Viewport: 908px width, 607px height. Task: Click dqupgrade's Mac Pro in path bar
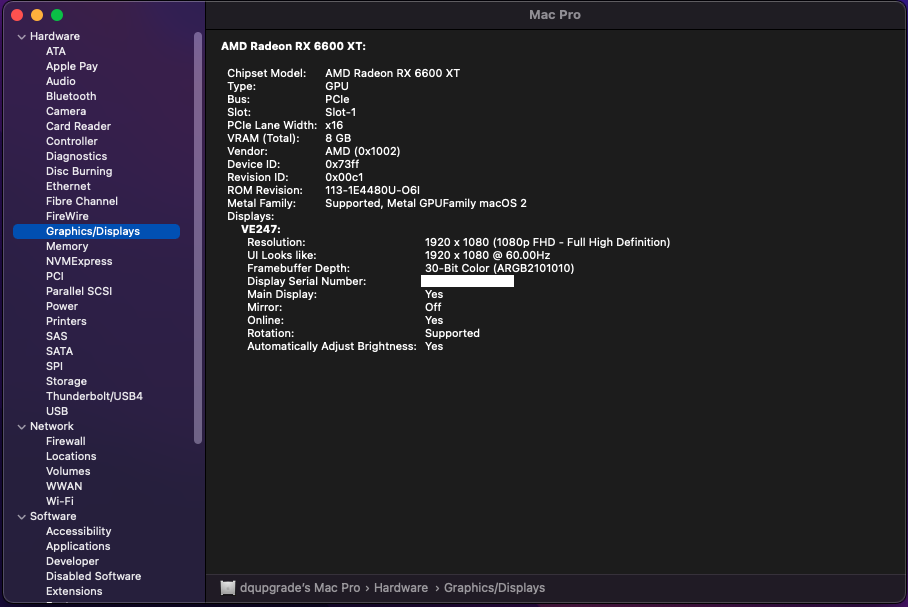[299, 588]
